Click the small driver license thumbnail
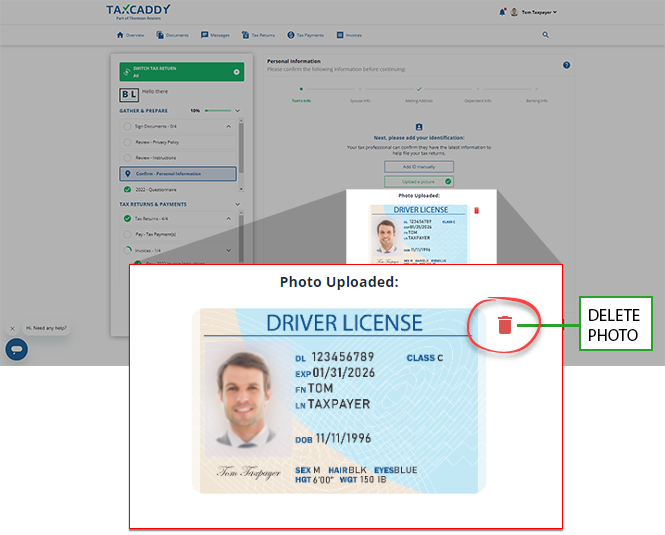 (x=419, y=234)
